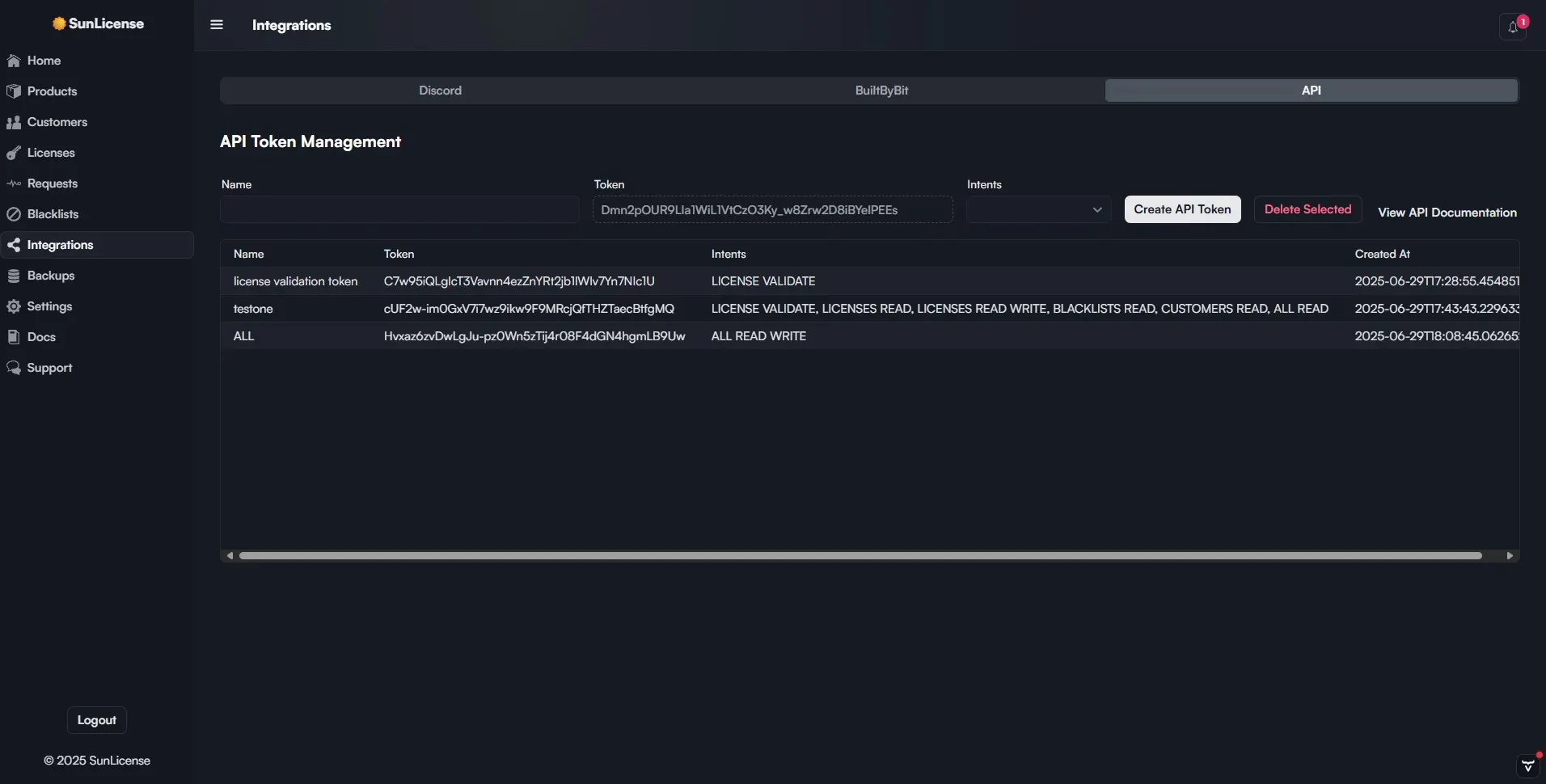Select the 'ALL' token row name
1546x784 pixels.
coord(244,336)
